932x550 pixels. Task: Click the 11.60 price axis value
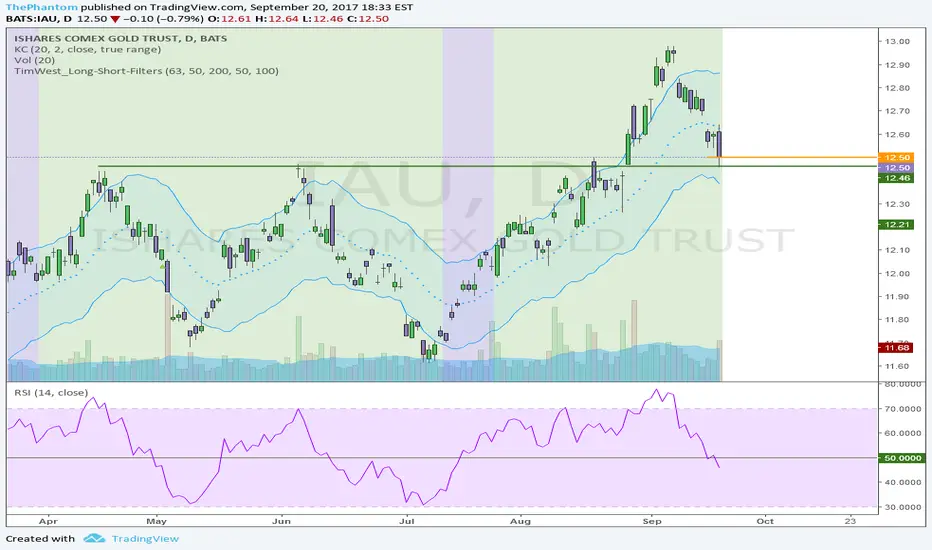point(897,366)
